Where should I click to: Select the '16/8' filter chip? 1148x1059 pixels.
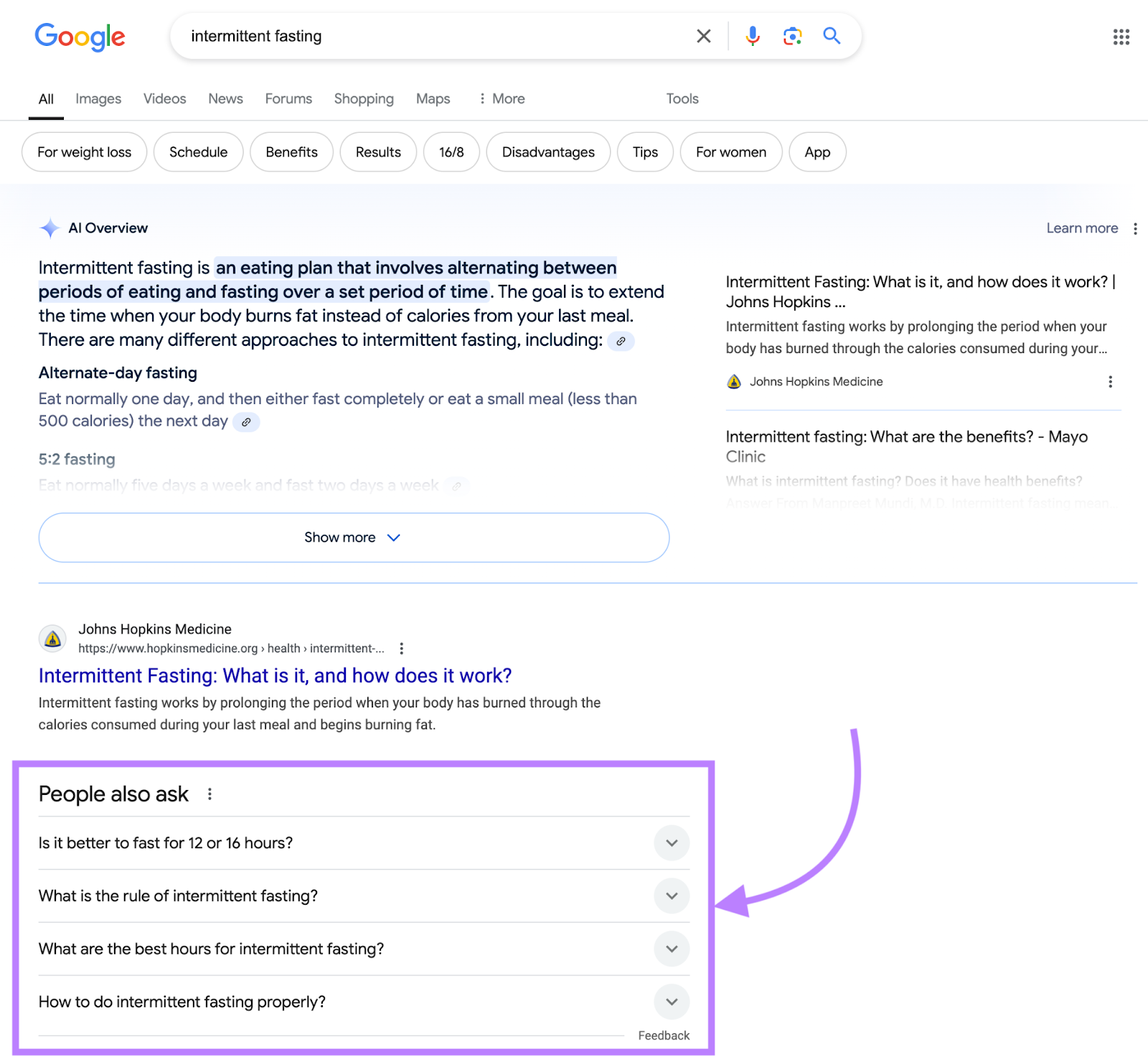coord(451,151)
